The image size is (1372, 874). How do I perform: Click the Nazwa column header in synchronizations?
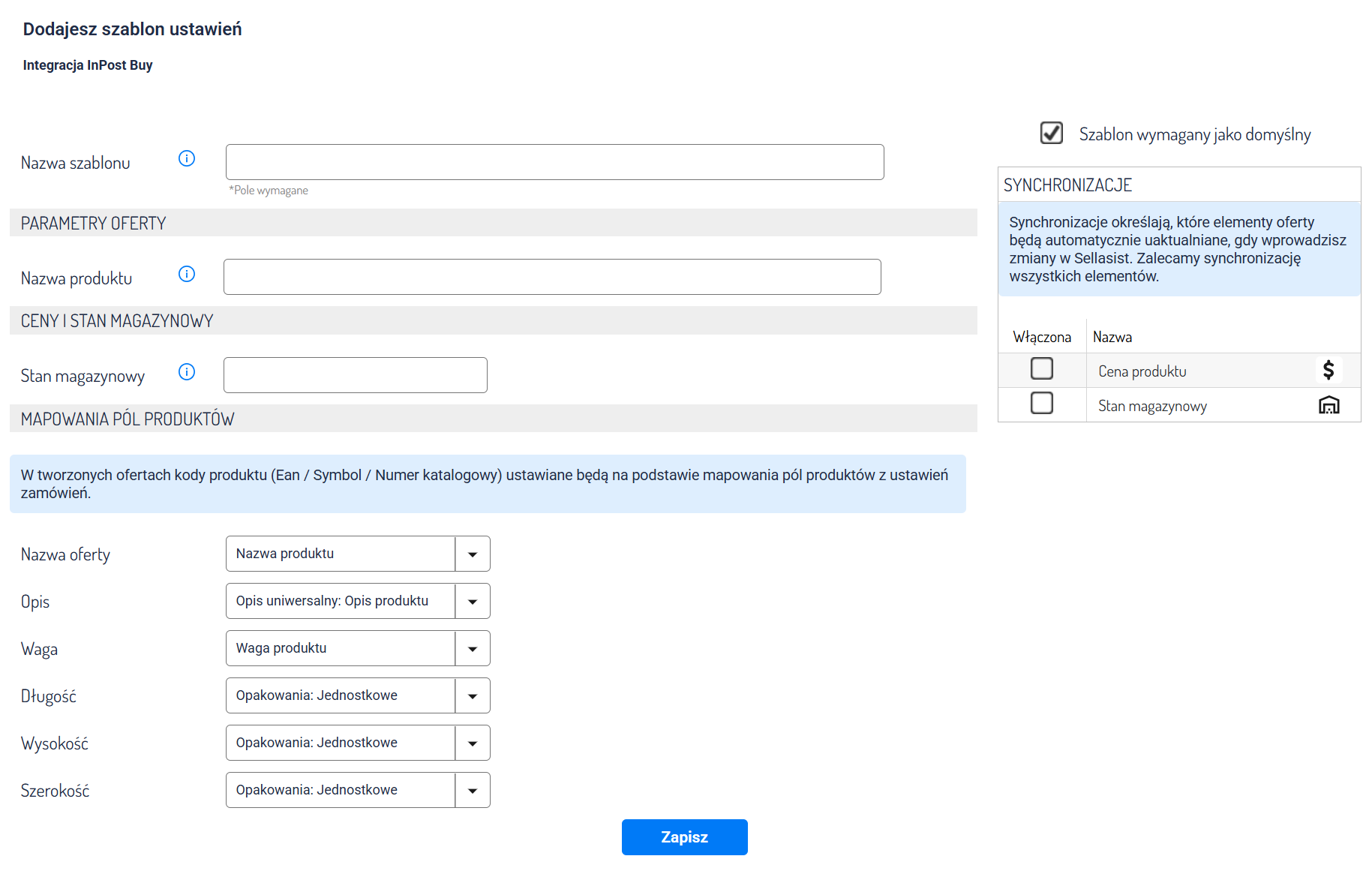1112,337
